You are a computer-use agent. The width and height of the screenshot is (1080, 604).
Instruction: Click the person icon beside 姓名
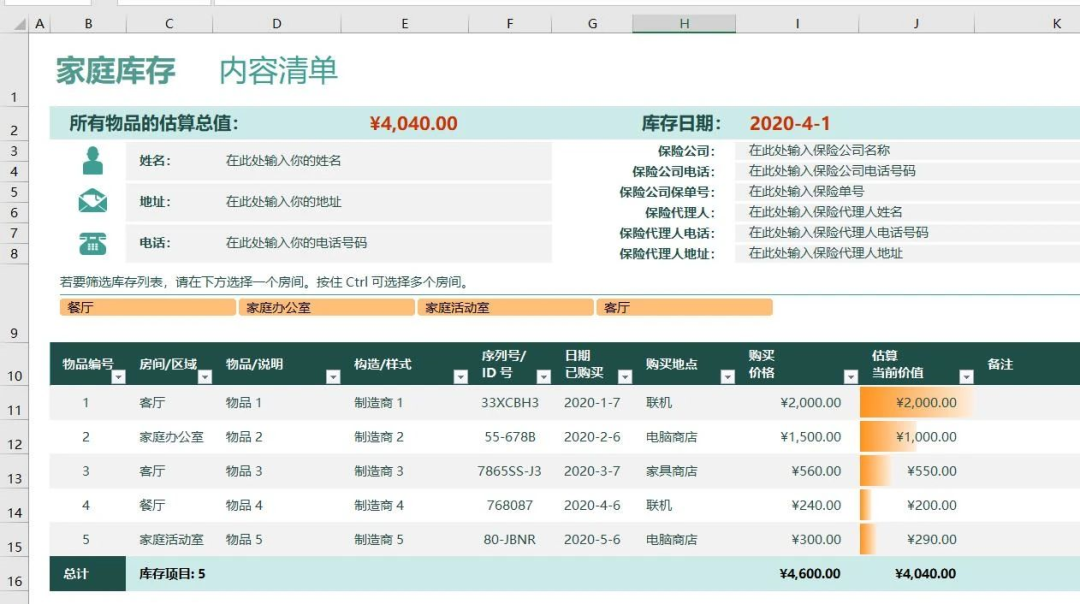[x=92, y=160]
